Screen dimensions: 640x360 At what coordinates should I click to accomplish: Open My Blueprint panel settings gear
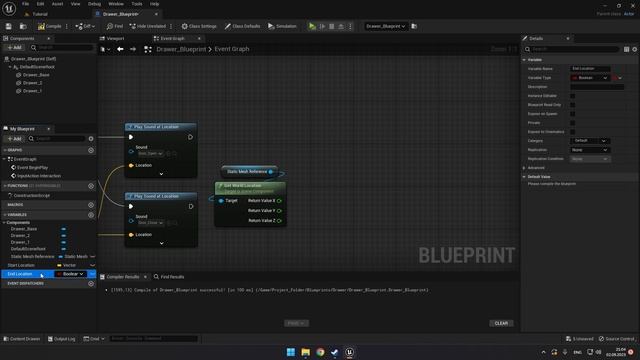tap(91, 139)
